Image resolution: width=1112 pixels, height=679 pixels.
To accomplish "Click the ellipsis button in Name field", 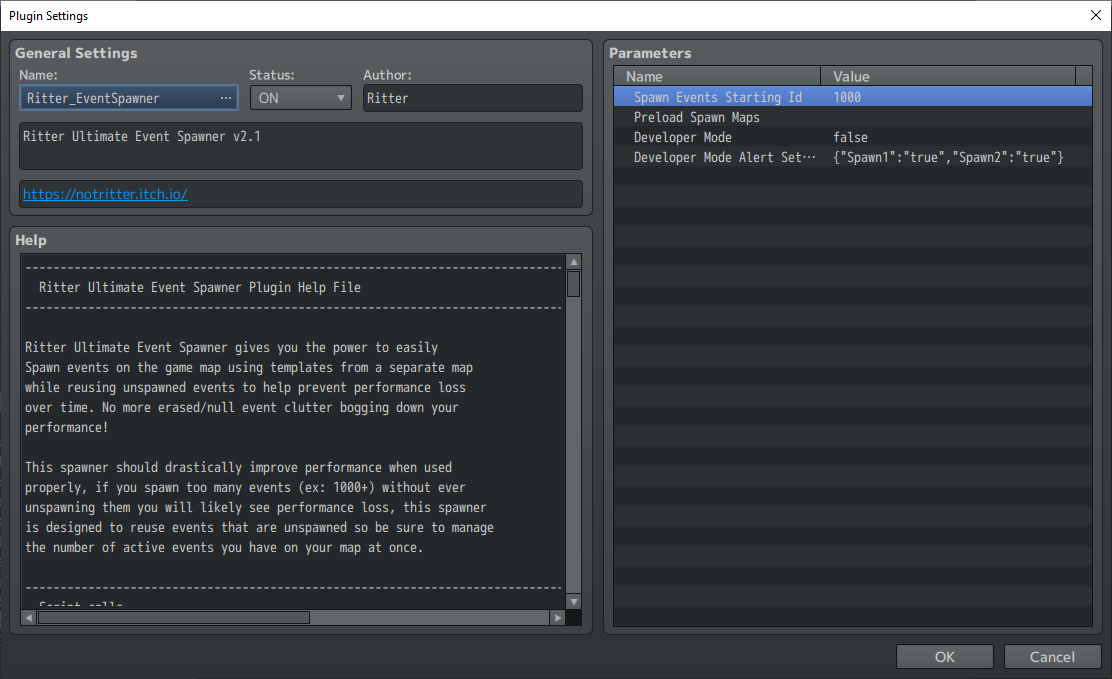I will pyautogui.click(x=226, y=98).
